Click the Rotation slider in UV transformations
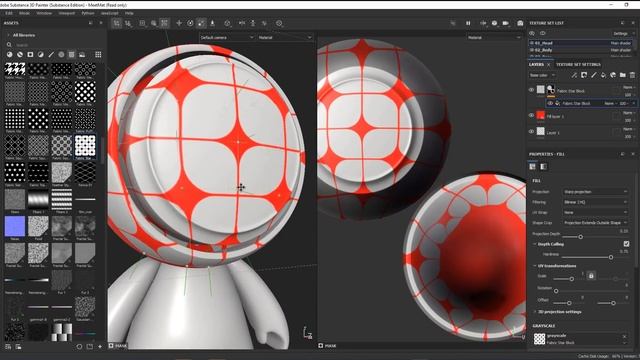640x360 pixels. [590, 291]
